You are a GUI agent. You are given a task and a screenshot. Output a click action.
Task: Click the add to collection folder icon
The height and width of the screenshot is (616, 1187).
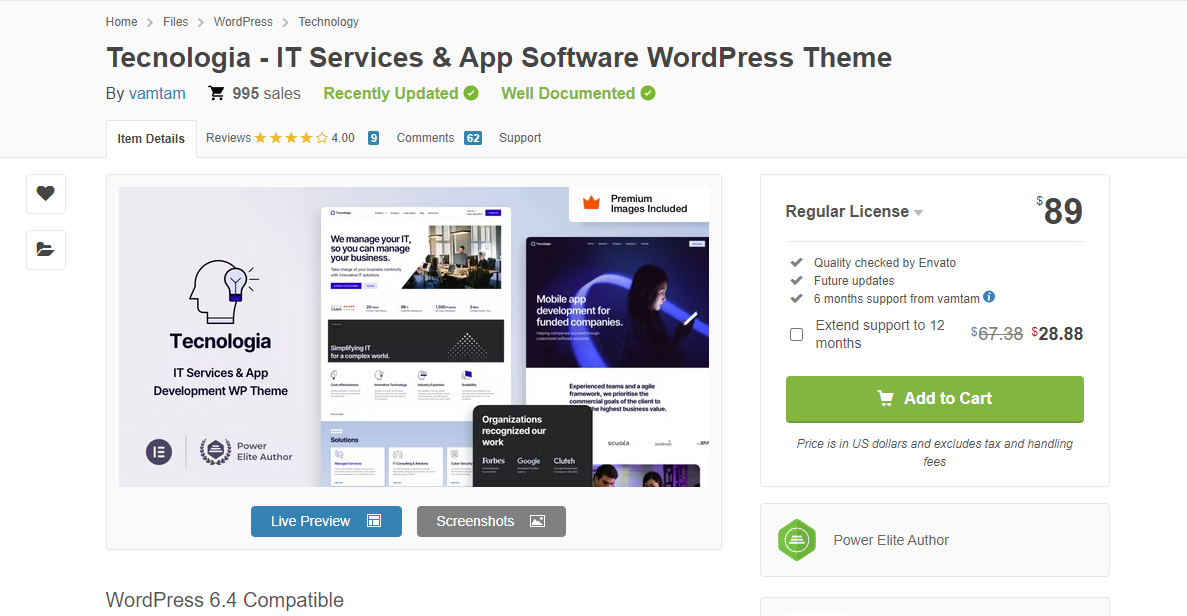click(x=46, y=250)
